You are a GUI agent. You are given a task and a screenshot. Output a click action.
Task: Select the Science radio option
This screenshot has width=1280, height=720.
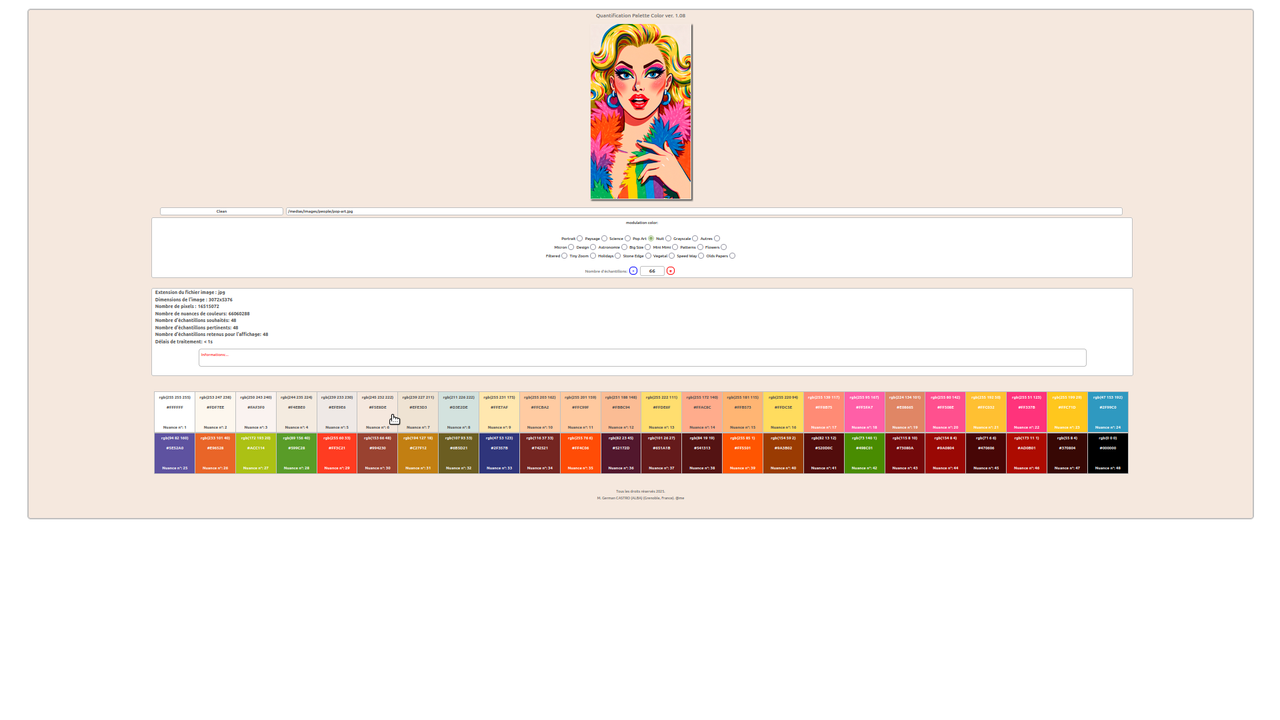pos(628,239)
